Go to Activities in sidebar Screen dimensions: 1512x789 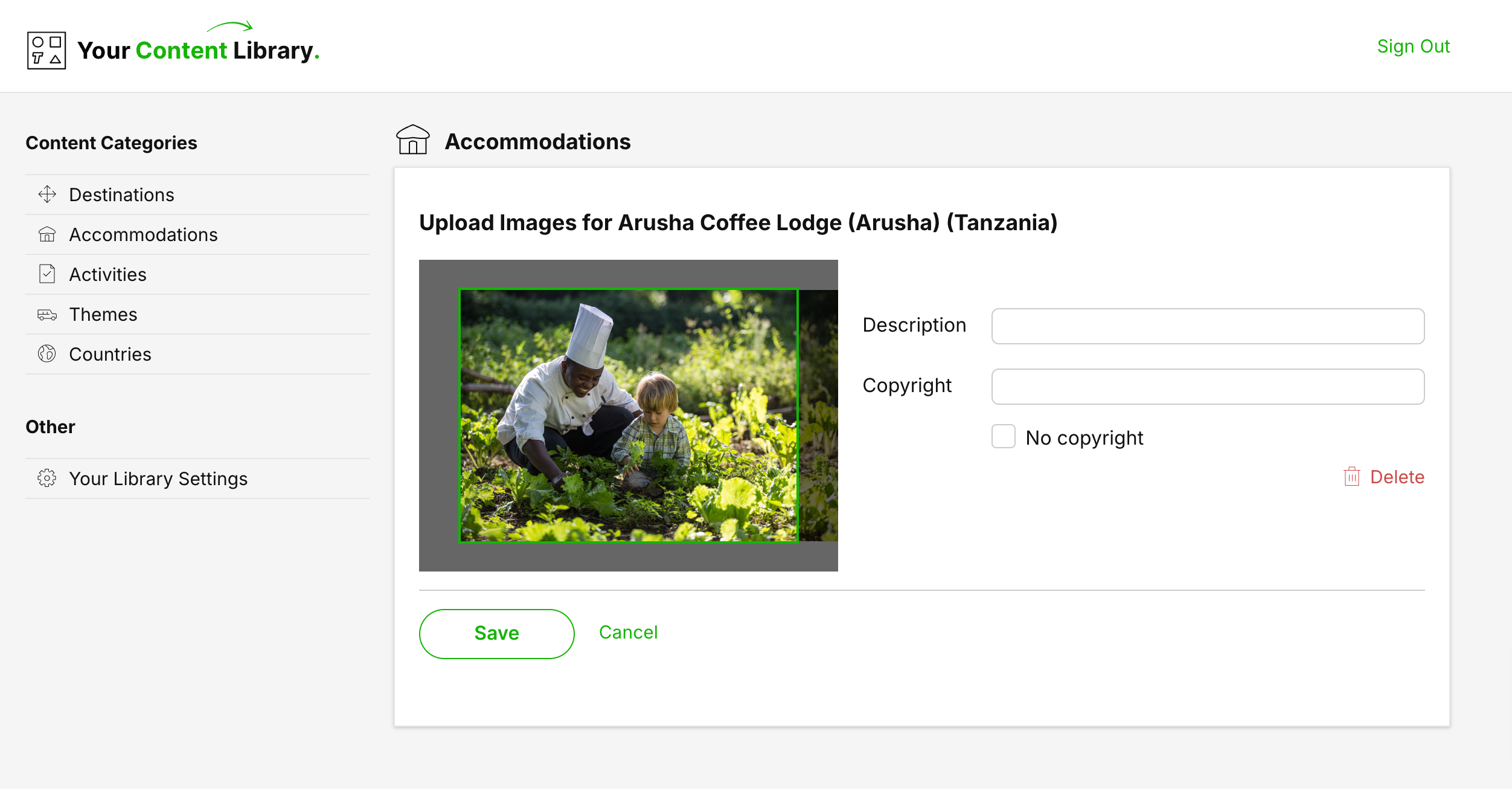point(108,274)
